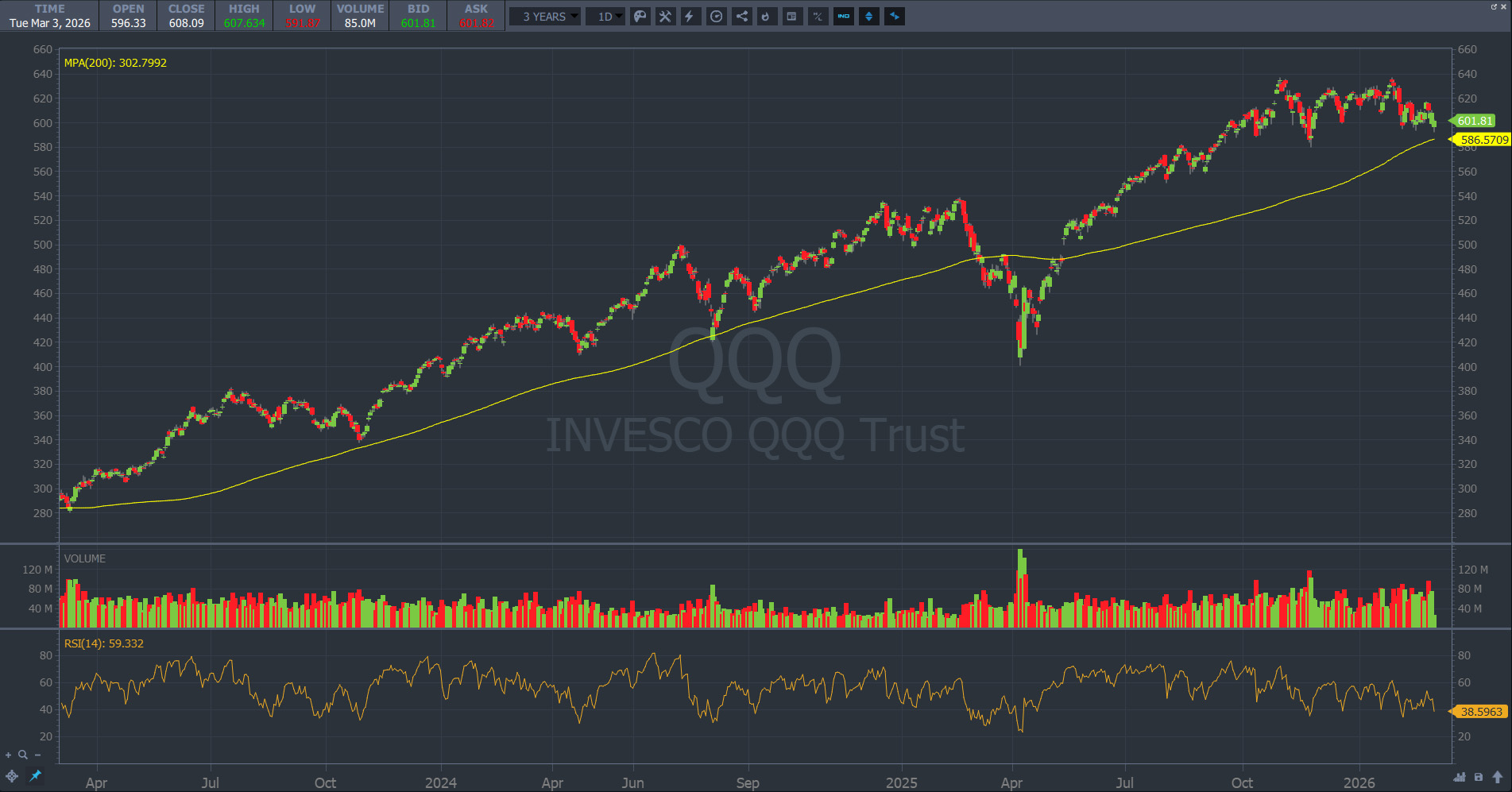Toggle the IND indicators button
This screenshot has height=792, width=1512.
pyautogui.click(x=843, y=17)
